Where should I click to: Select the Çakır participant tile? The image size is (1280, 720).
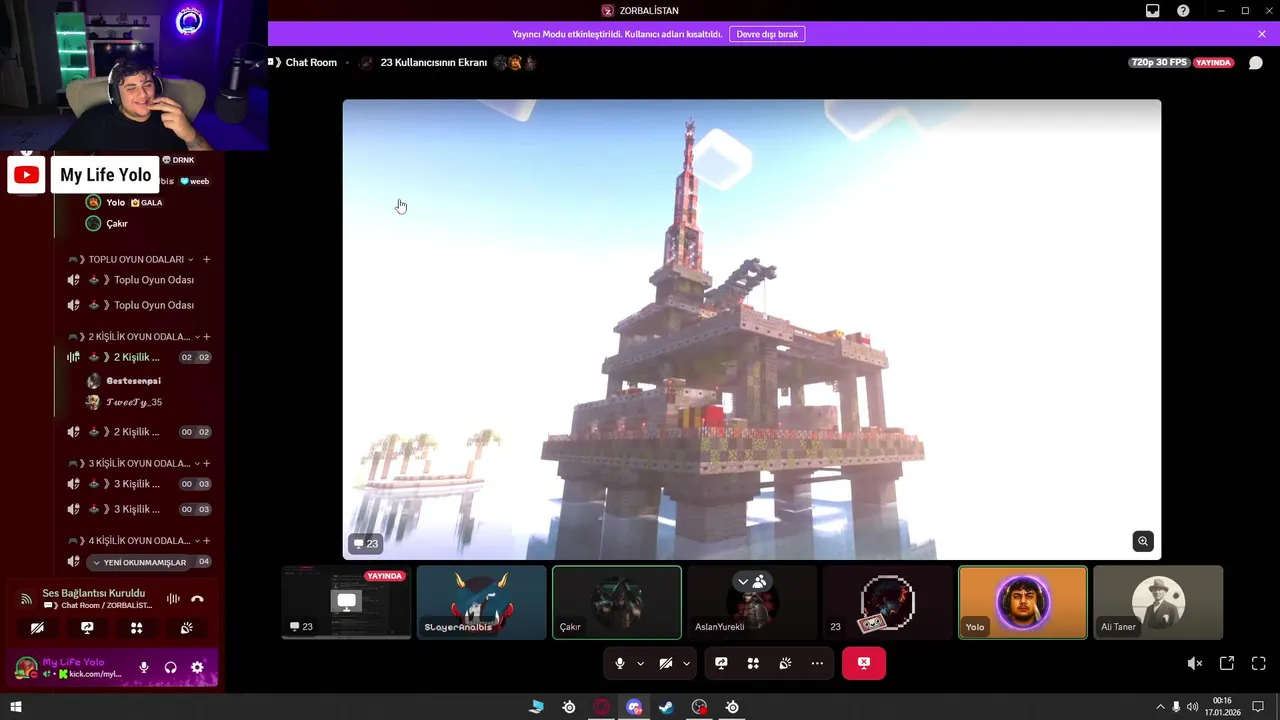(617, 603)
